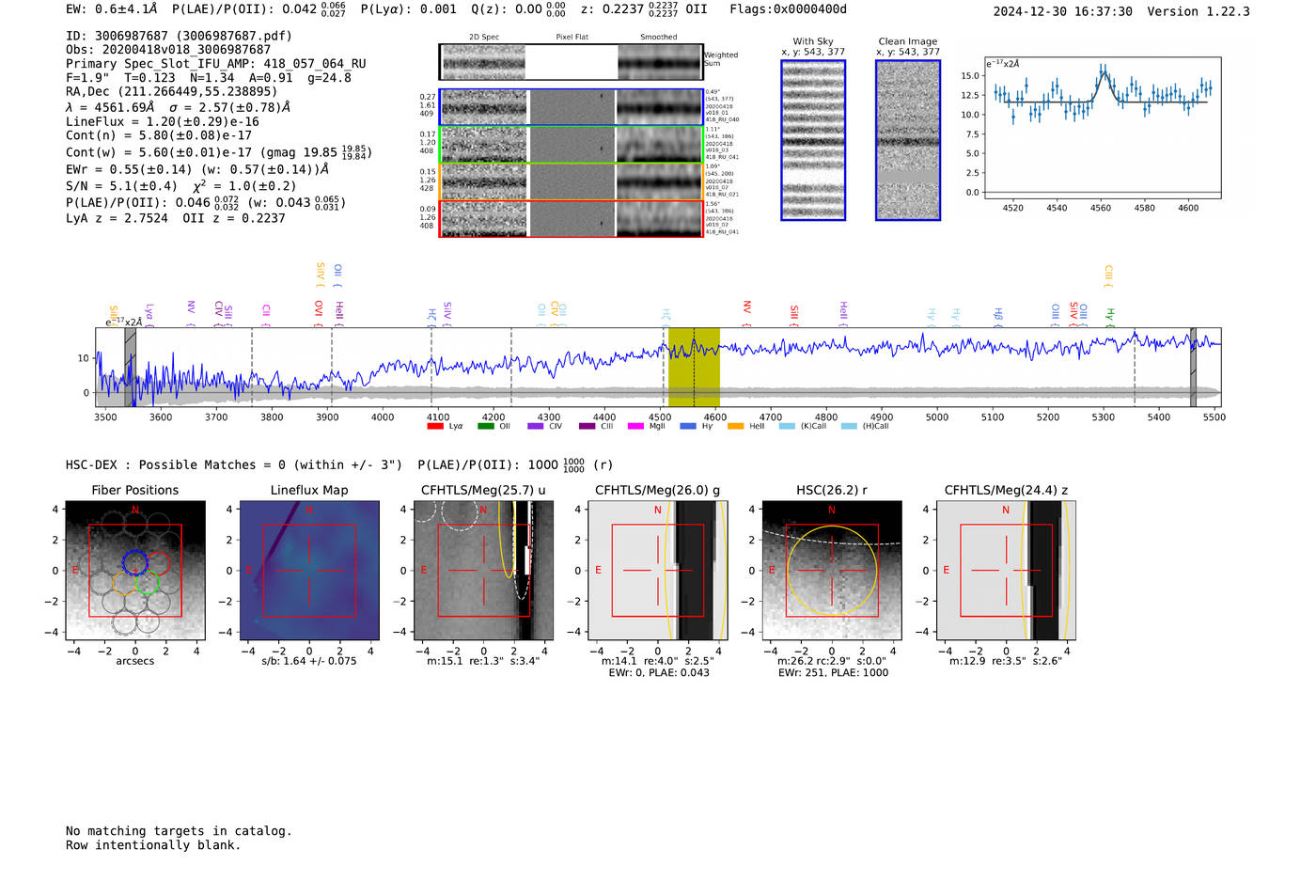
Task: Click the HSC-DEX Possible Matches text
Action: point(234,464)
